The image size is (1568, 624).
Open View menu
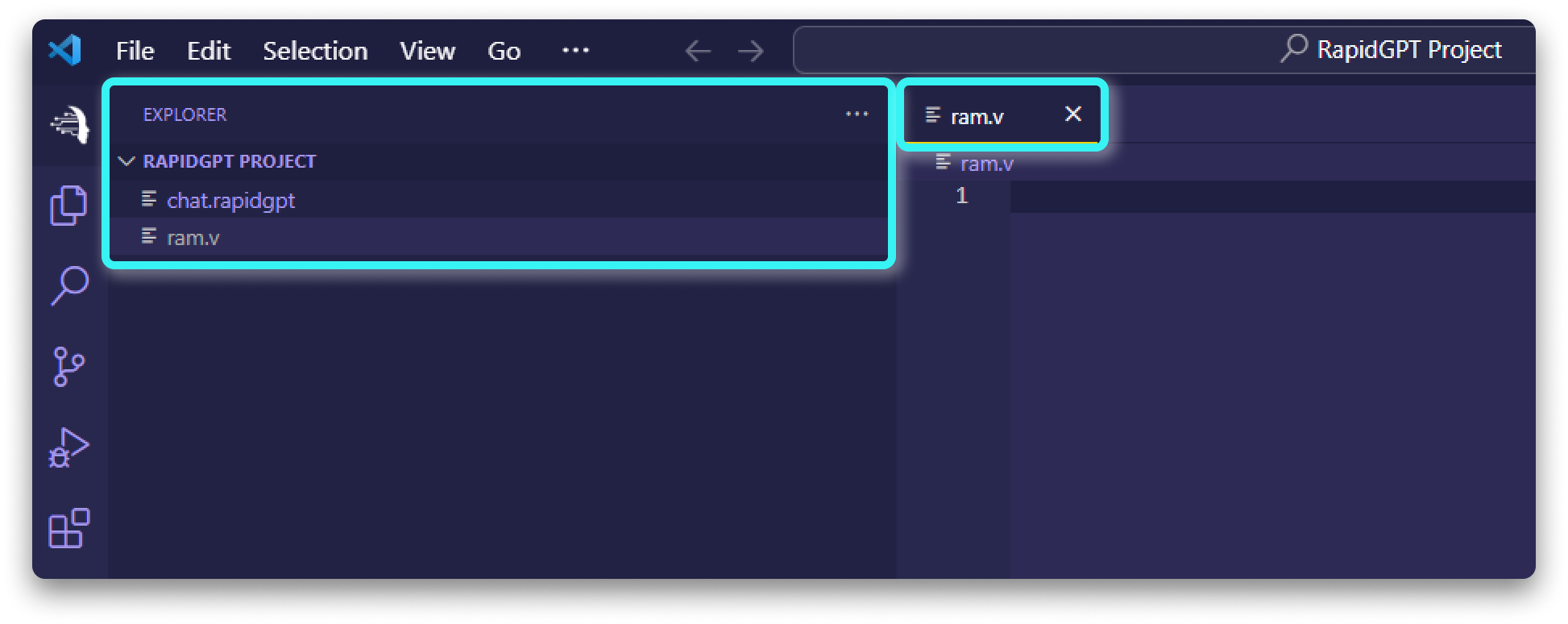click(427, 51)
